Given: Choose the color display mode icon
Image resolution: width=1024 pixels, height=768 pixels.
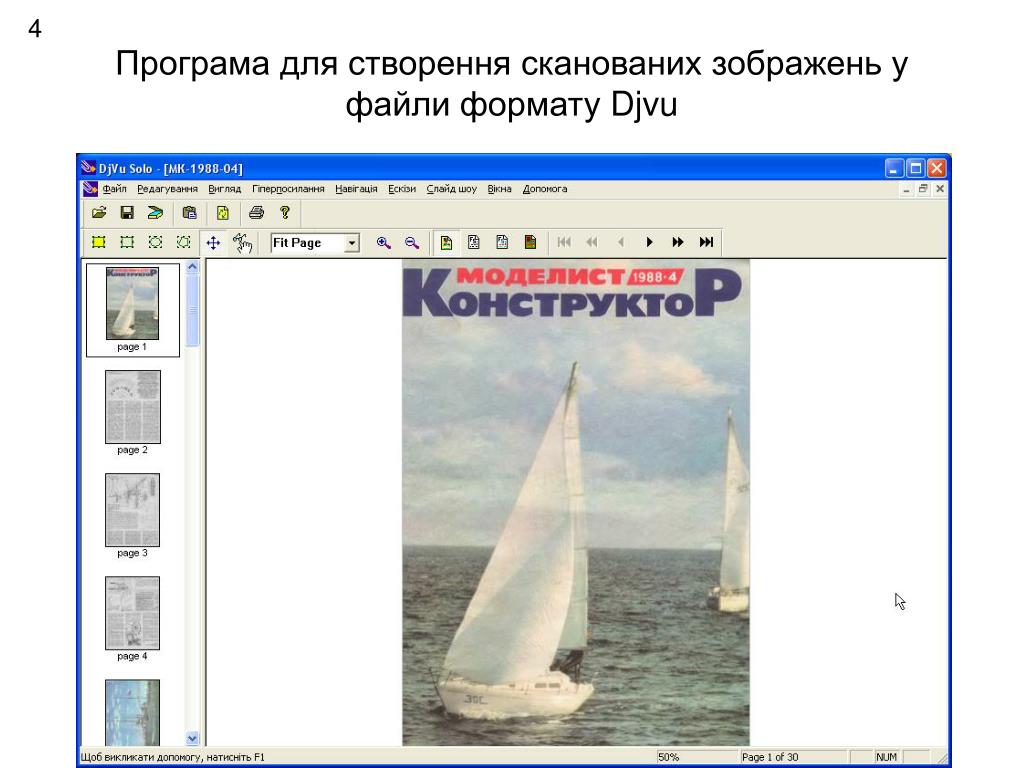Looking at the screenshot, I should pos(446,243).
